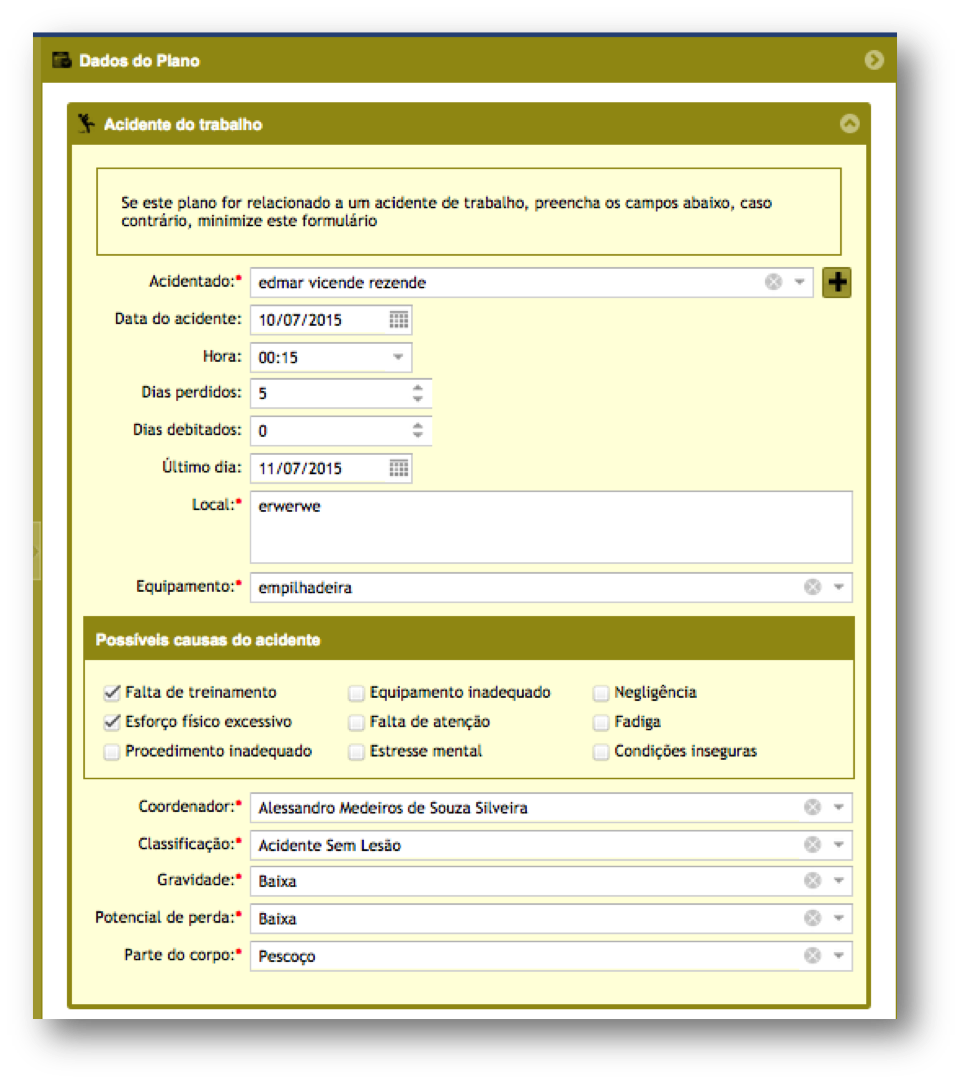
Task: Open calendar for Último dia
Action: (398, 468)
